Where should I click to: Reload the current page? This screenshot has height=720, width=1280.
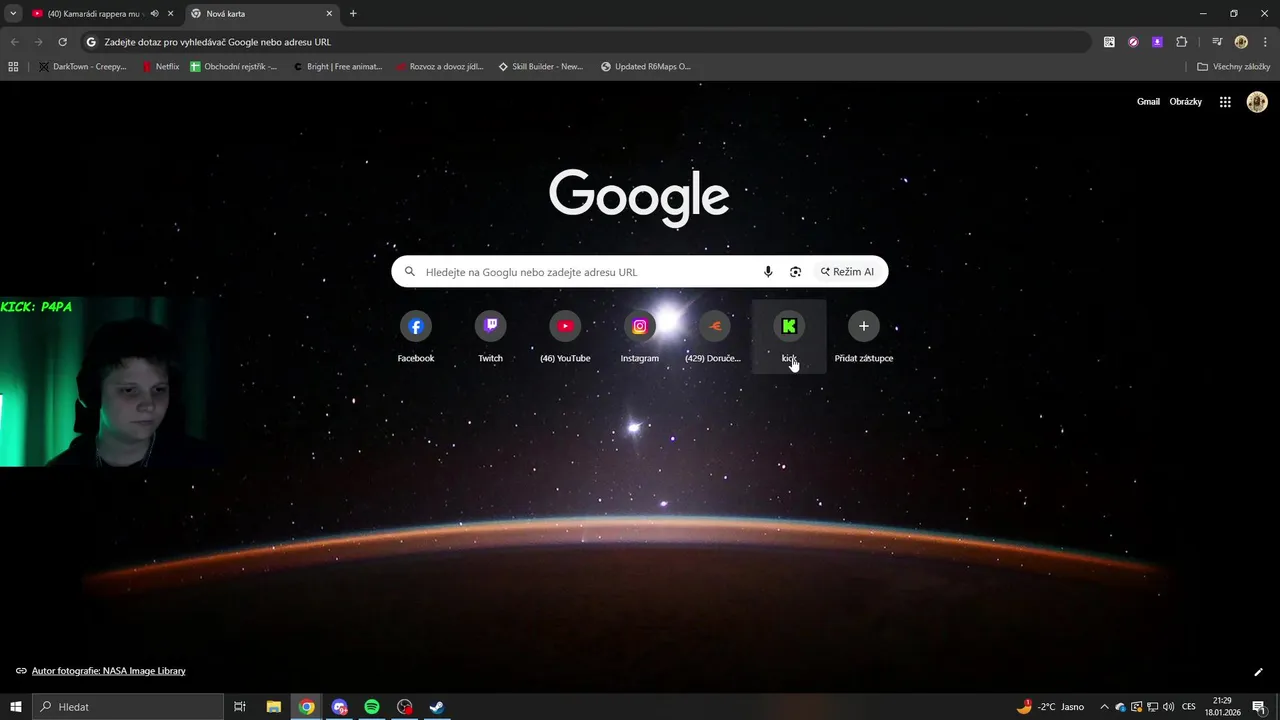click(x=62, y=42)
